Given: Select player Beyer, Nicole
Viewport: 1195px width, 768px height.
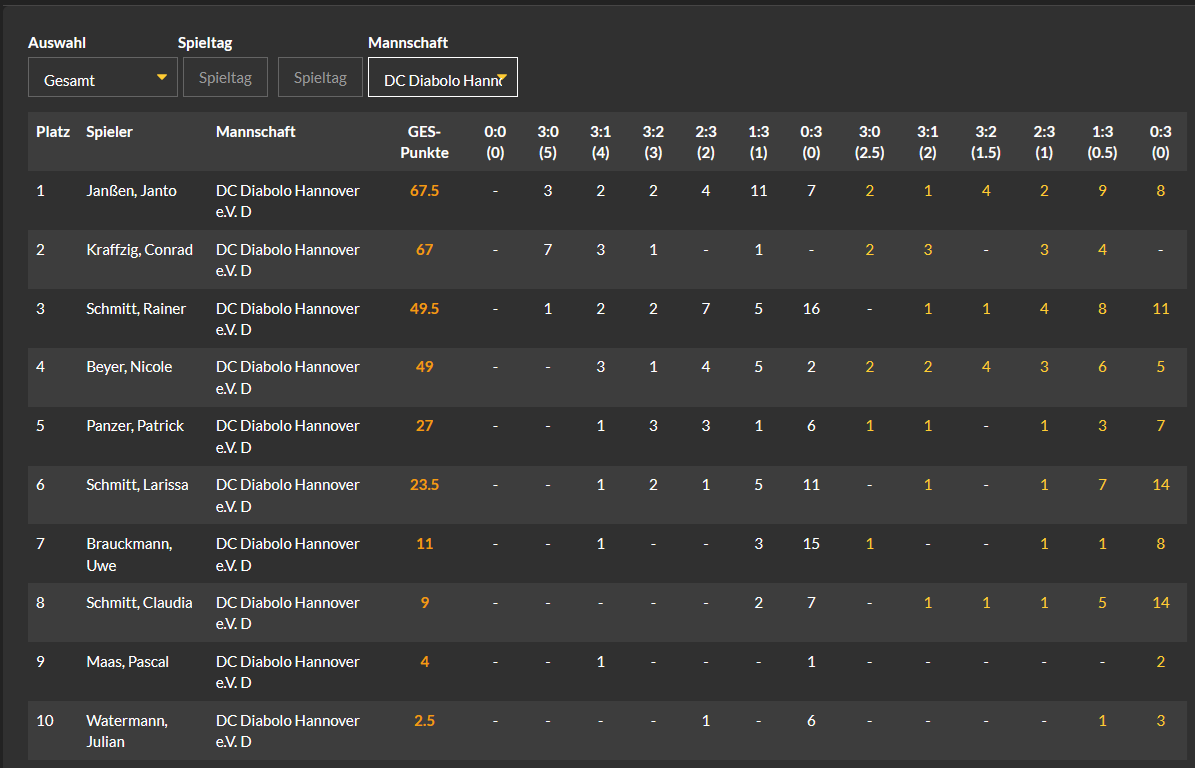Looking at the screenshot, I should [129, 367].
